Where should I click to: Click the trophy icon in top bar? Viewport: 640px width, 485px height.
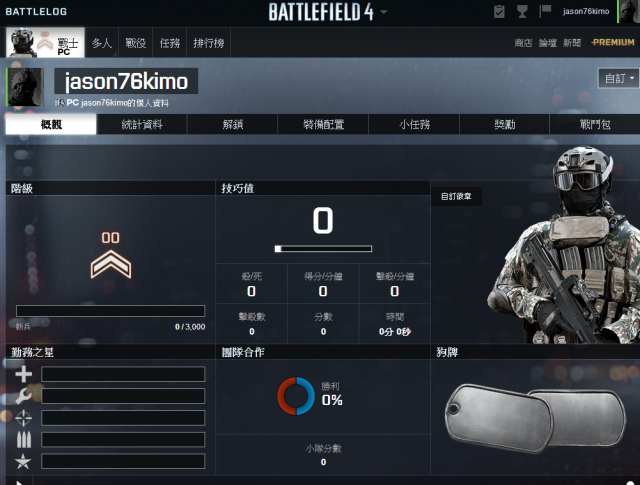pos(522,11)
